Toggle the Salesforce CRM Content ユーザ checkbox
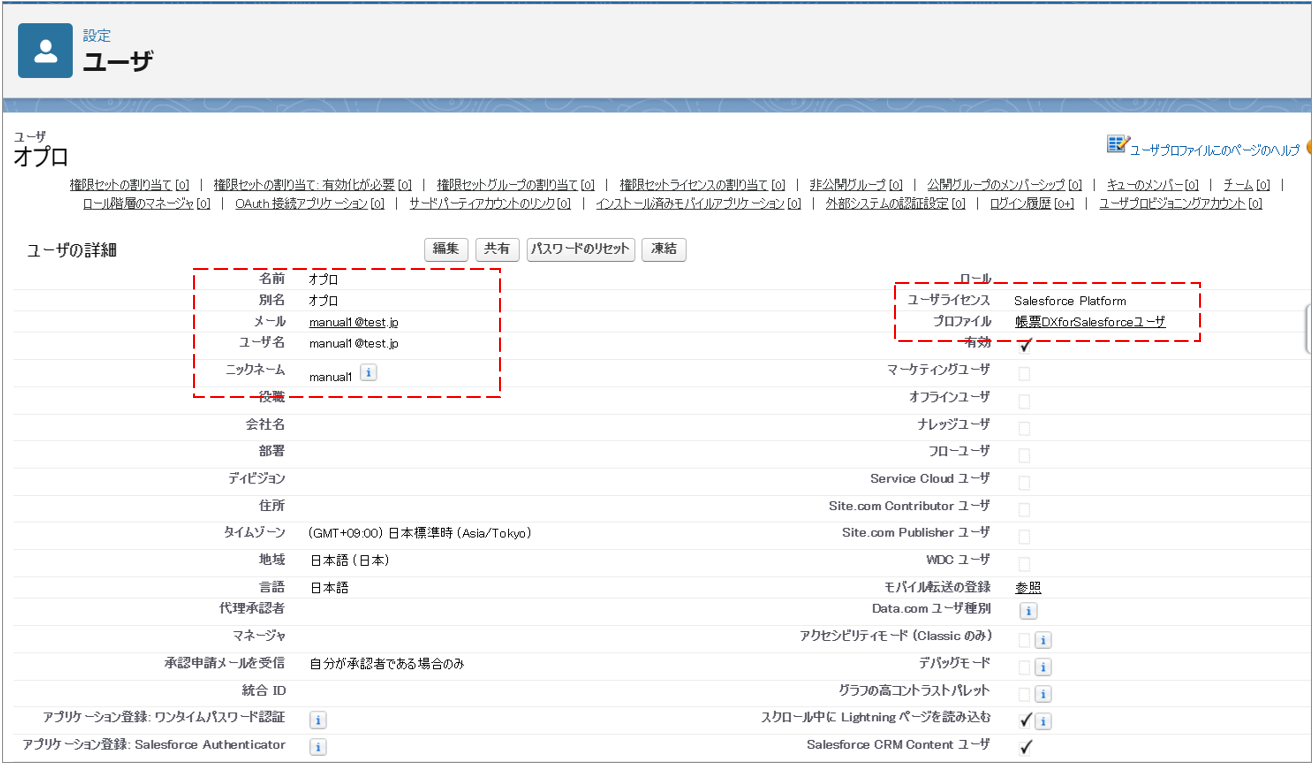The image size is (1316, 764). [1025, 747]
